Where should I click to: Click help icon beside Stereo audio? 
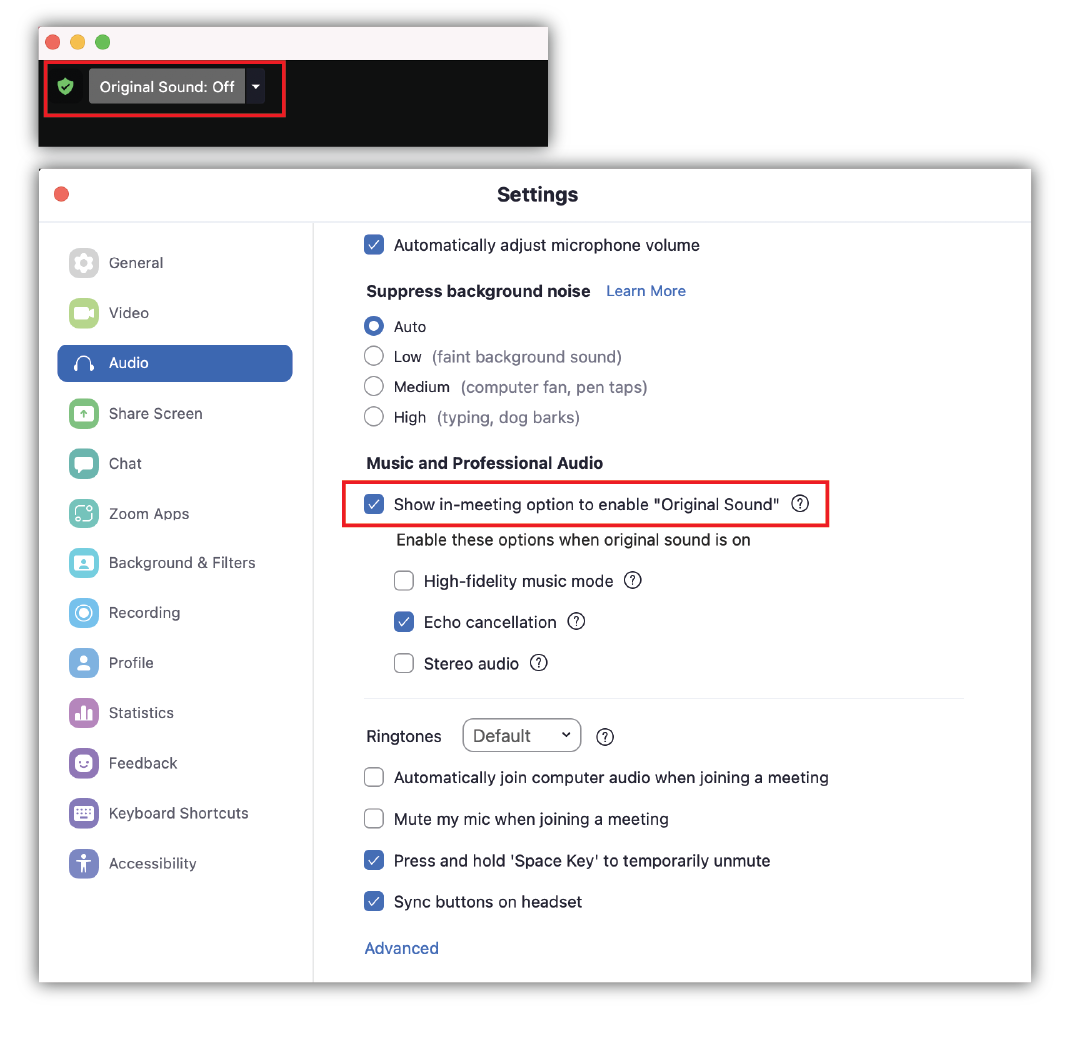coord(539,663)
